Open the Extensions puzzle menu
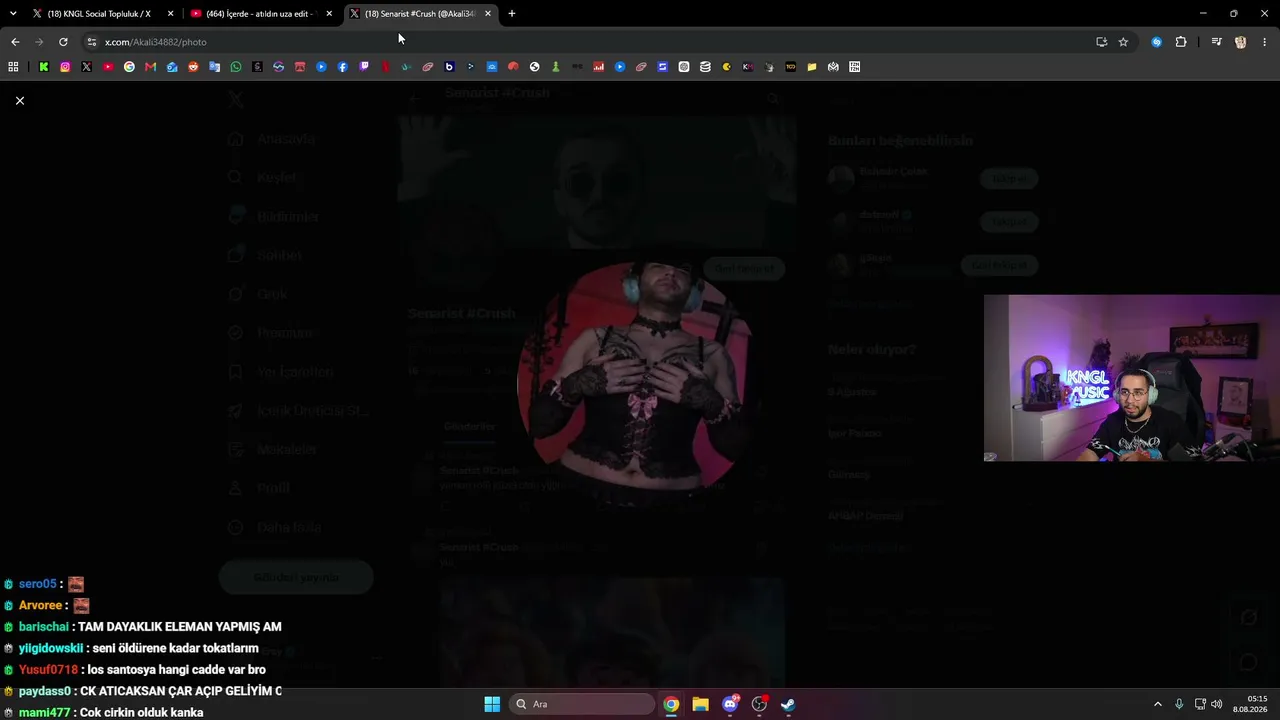1280x720 pixels. [x=1181, y=42]
